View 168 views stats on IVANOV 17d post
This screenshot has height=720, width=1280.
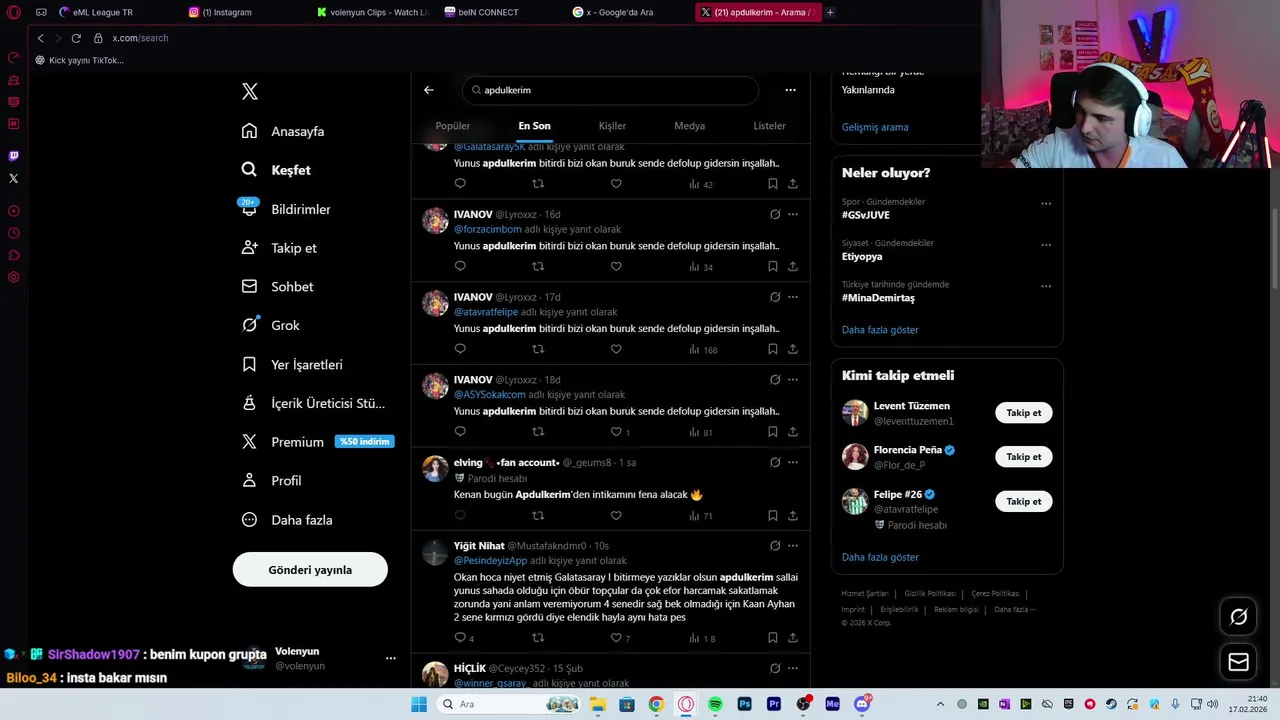[x=703, y=350]
